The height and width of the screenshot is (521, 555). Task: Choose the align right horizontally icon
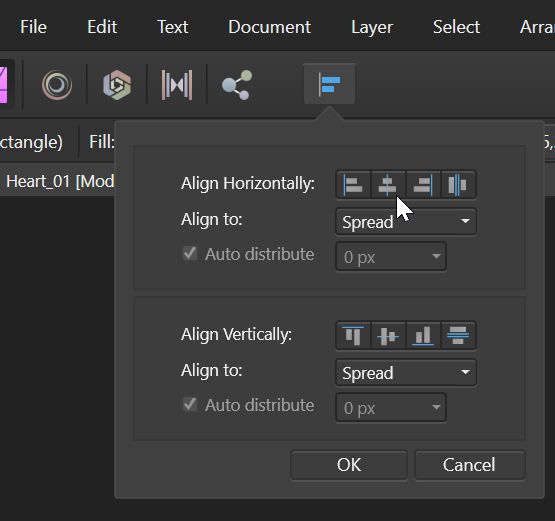423,184
